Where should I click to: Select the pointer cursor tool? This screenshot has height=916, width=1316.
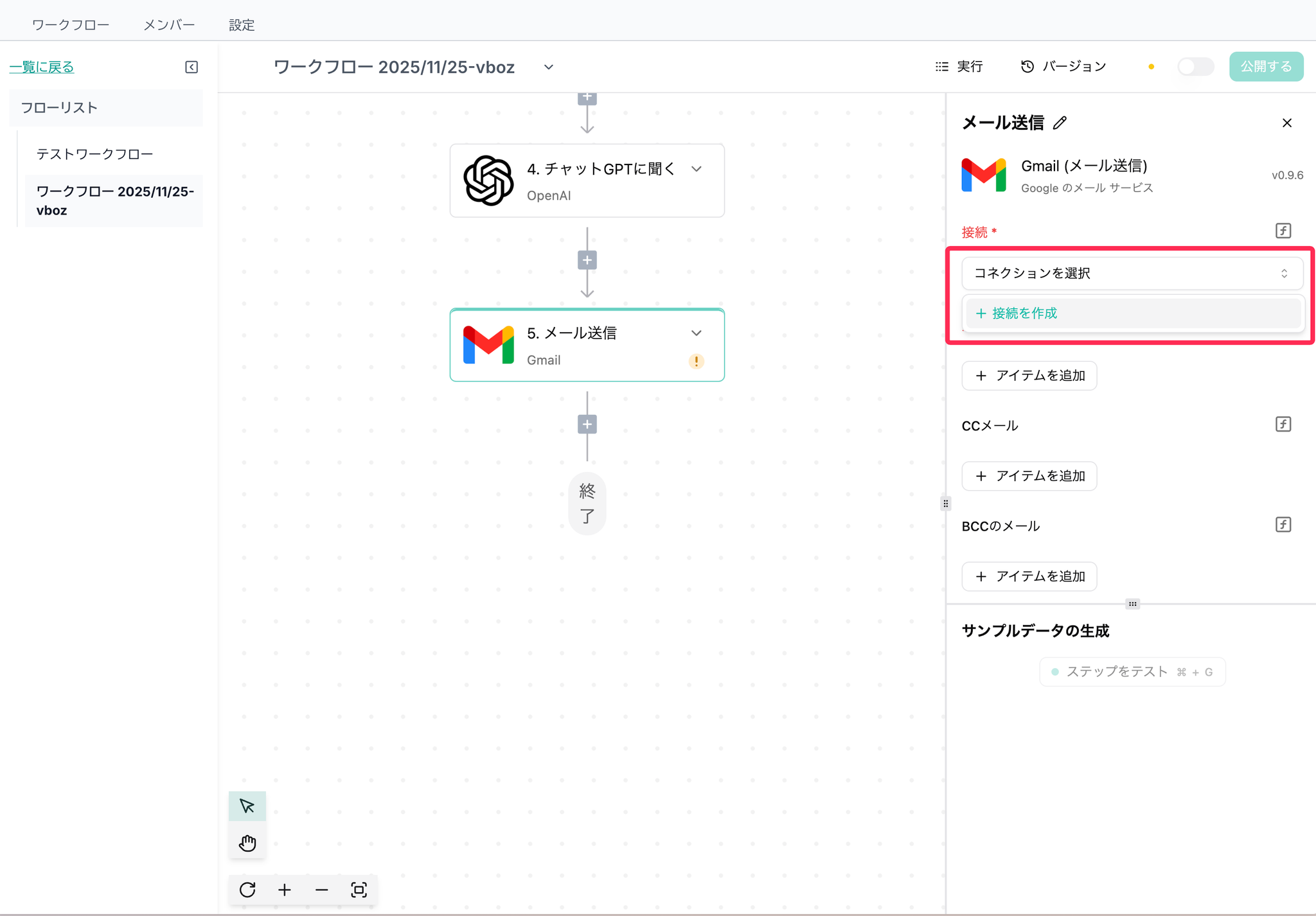click(x=247, y=806)
